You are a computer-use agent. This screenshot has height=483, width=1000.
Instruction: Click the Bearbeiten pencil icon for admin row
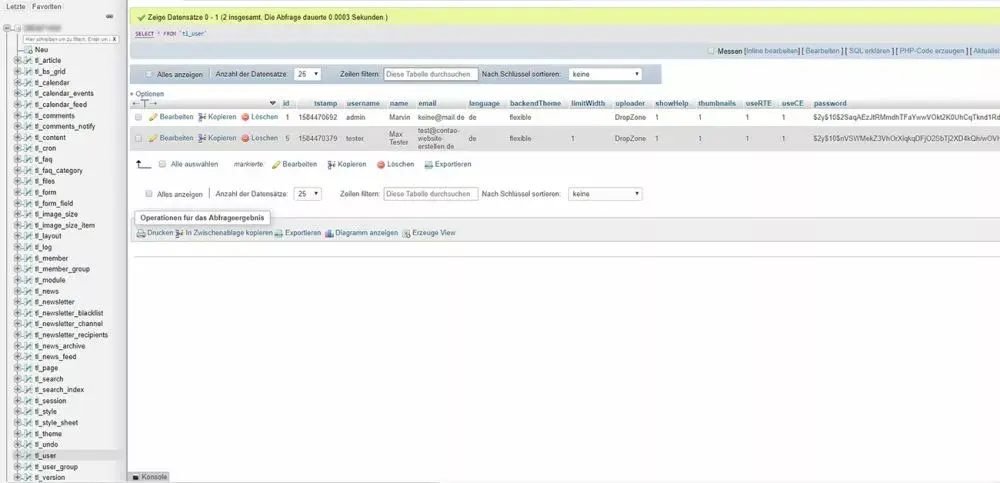pyautogui.click(x=153, y=117)
